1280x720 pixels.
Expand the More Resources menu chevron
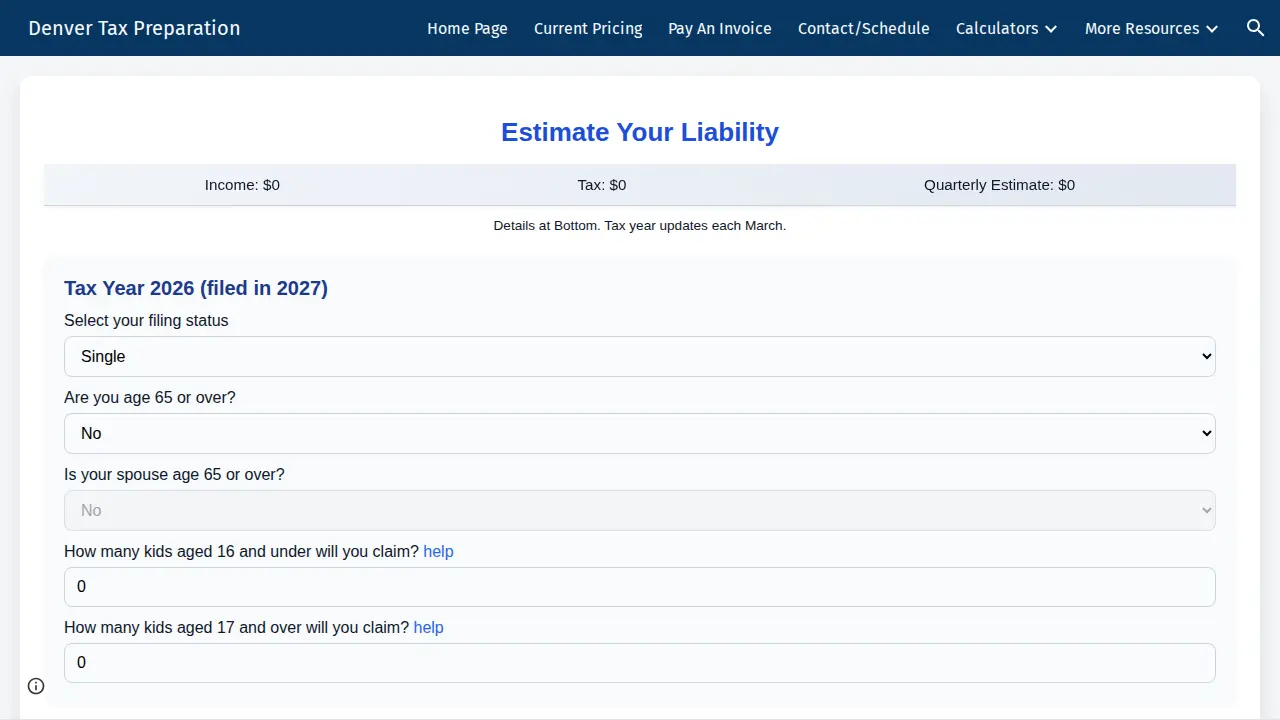point(1212,29)
